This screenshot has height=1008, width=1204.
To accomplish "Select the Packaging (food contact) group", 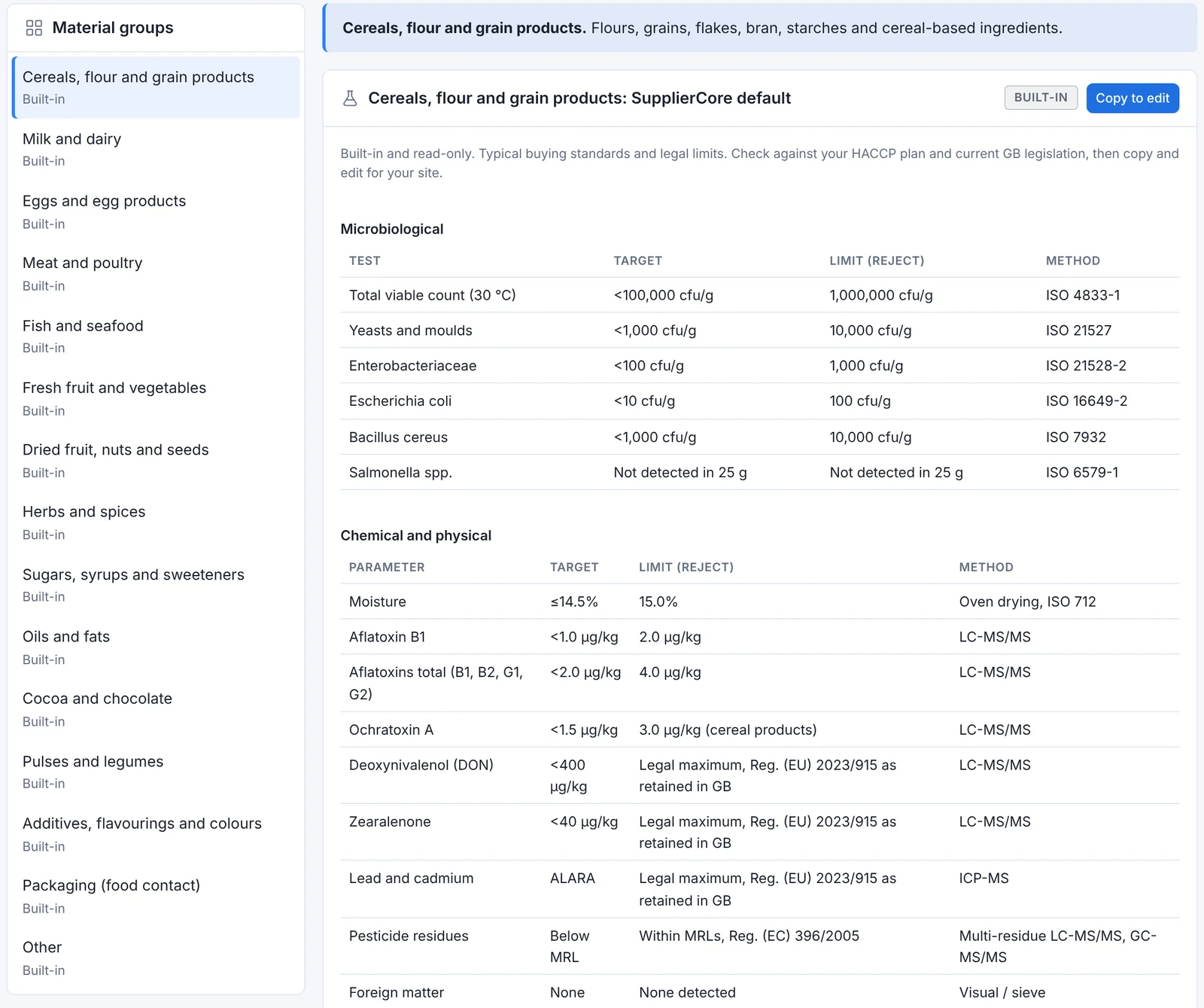I will [x=156, y=896].
